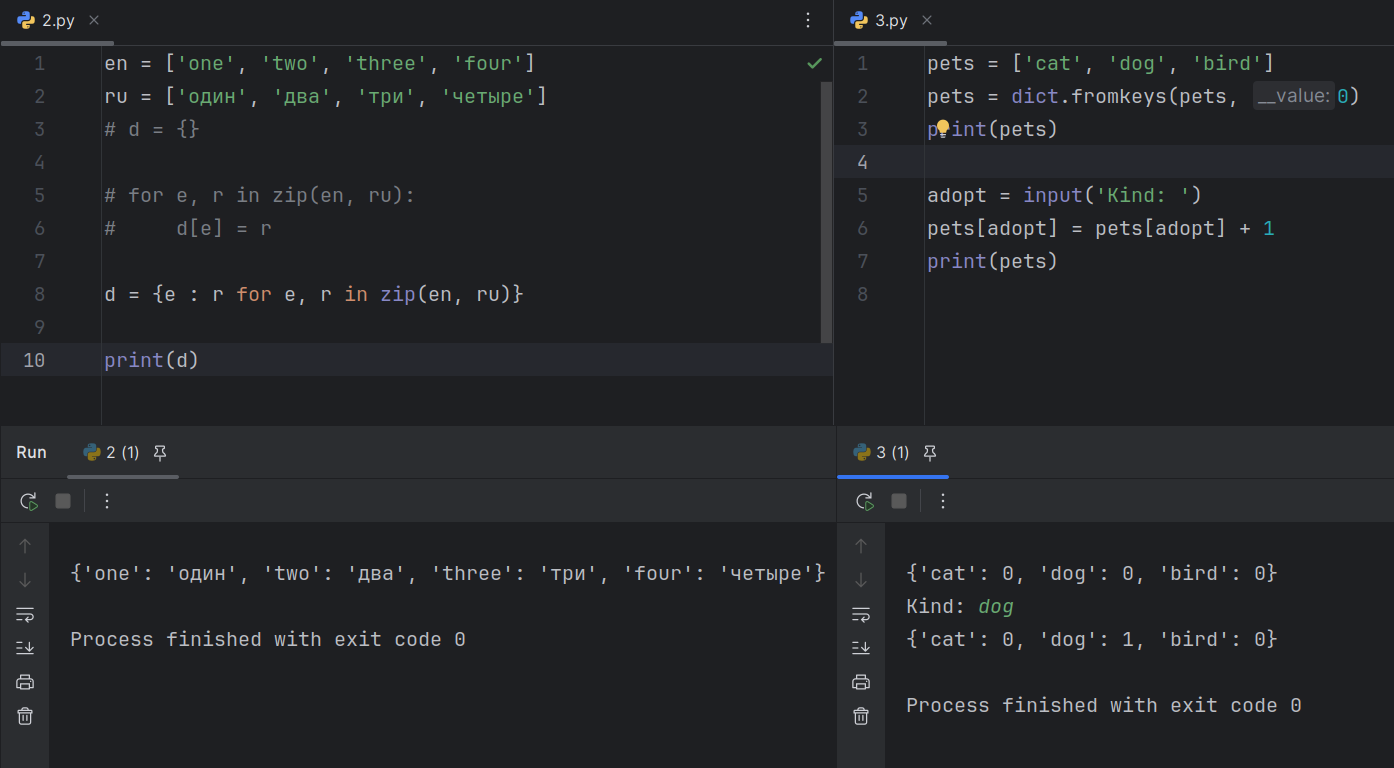1394x768 pixels.
Task: Switch to the 3.py editor tab
Action: (891, 21)
